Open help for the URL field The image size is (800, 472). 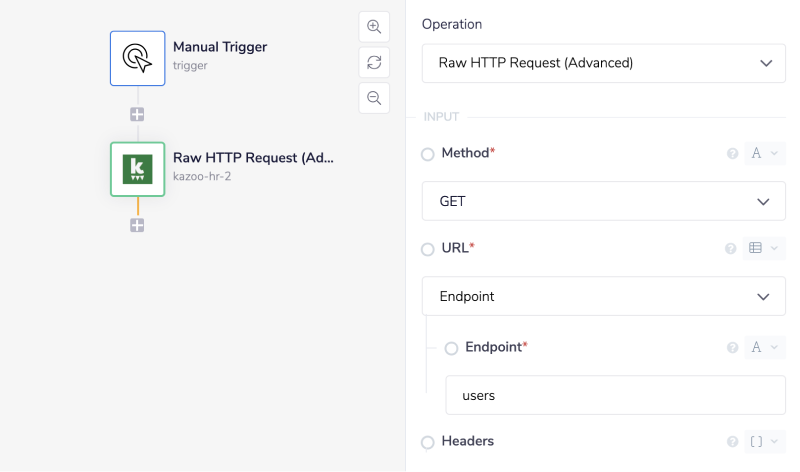point(732,248)
